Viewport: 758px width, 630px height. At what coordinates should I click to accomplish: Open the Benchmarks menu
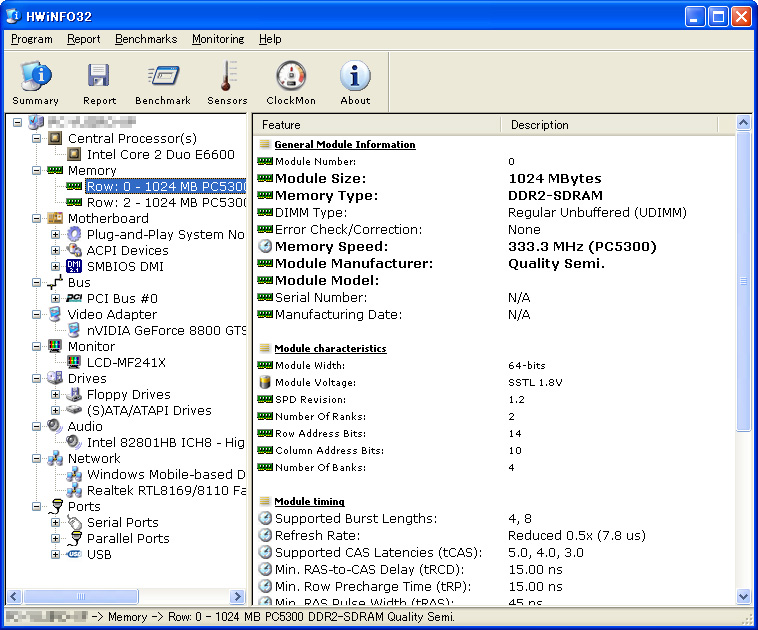(146, 39)
